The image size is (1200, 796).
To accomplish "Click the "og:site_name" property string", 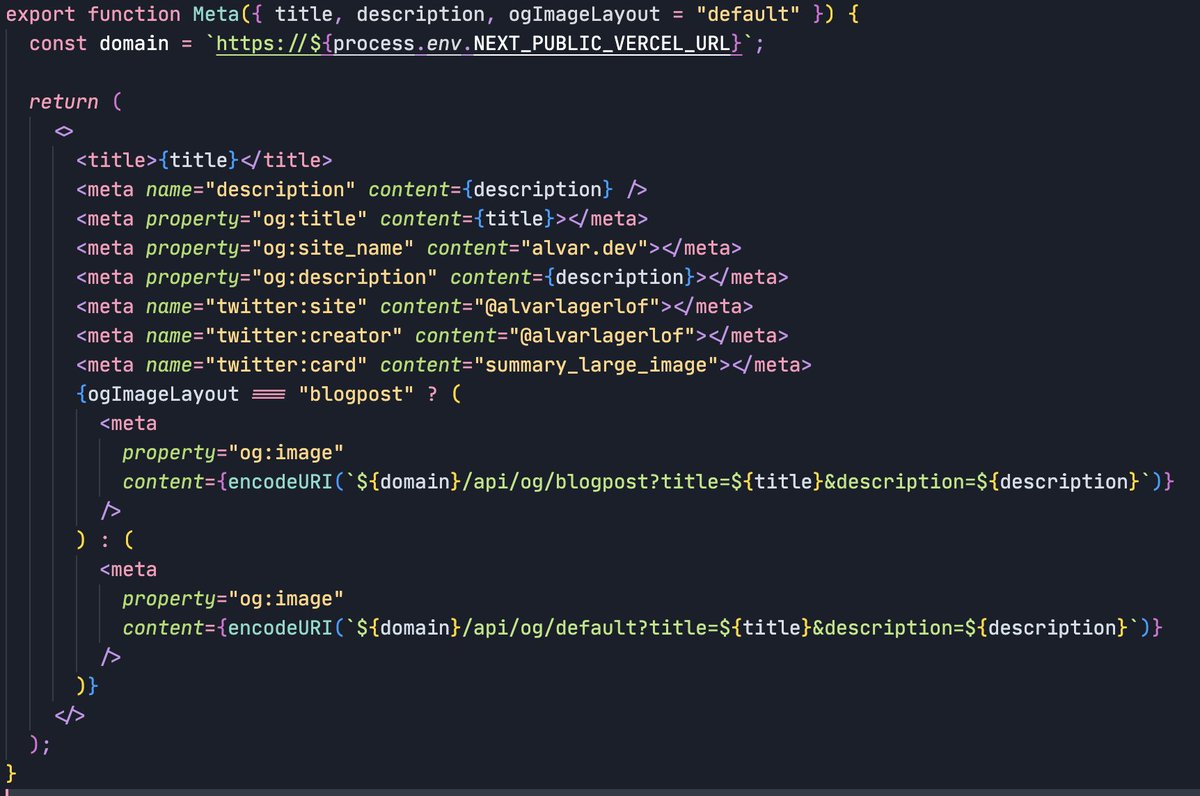I will pos(335,248).
